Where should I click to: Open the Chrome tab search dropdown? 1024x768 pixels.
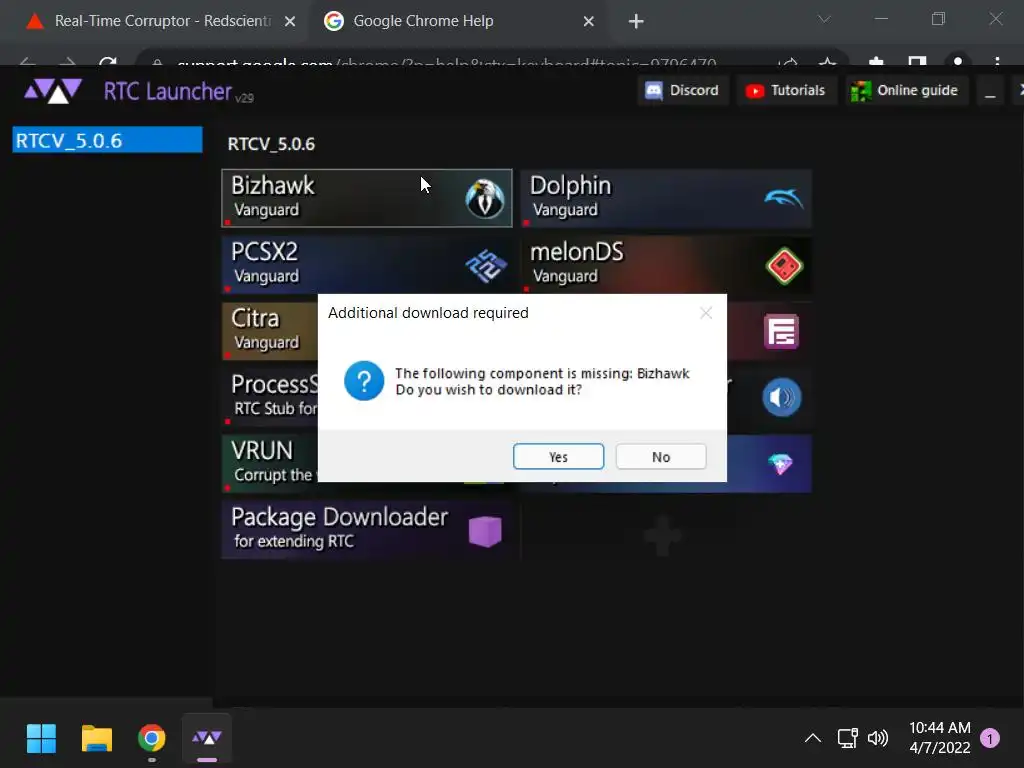(824, 20)
